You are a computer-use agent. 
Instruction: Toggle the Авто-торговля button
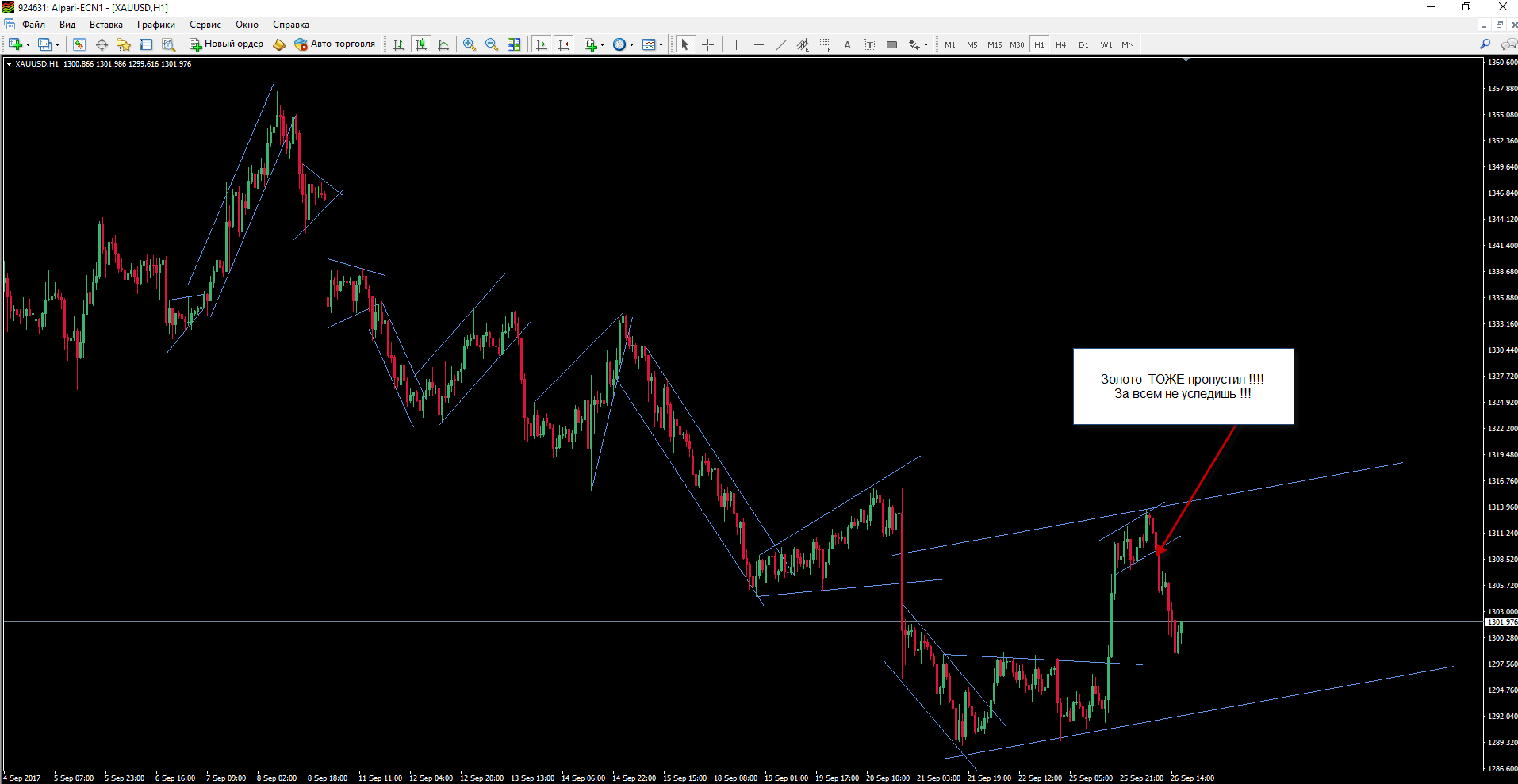click(335, 44)
